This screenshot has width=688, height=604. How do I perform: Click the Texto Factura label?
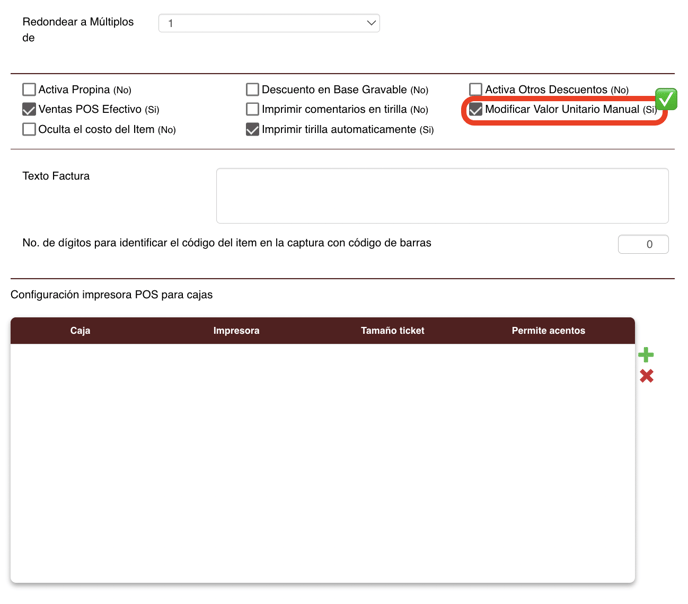[56, 176]
